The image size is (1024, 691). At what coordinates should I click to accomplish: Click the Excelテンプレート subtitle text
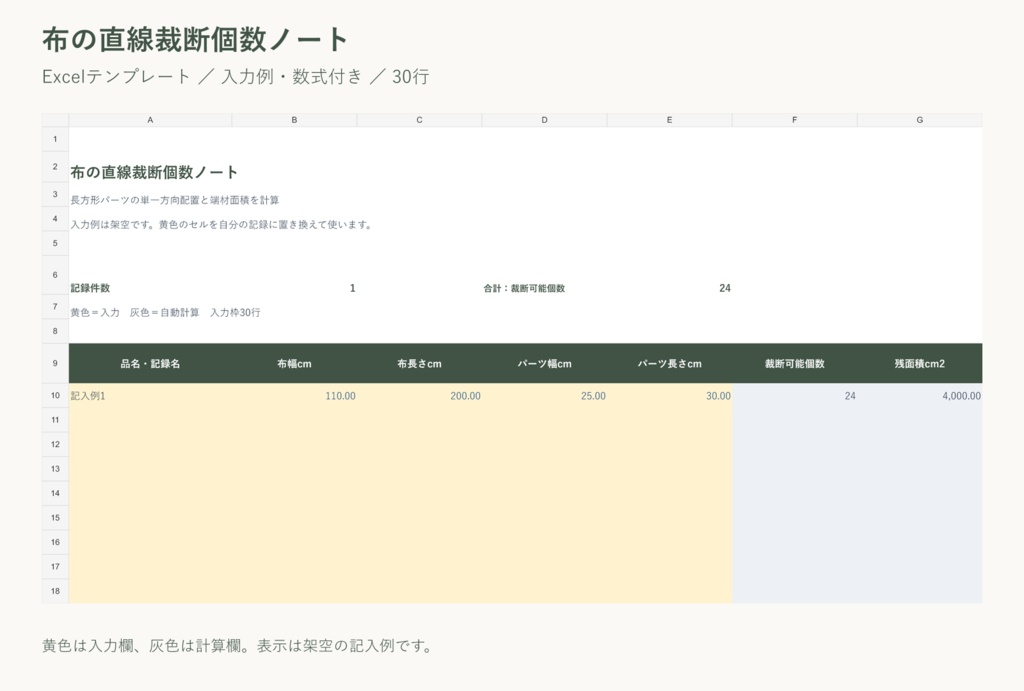tap(236, 76)
